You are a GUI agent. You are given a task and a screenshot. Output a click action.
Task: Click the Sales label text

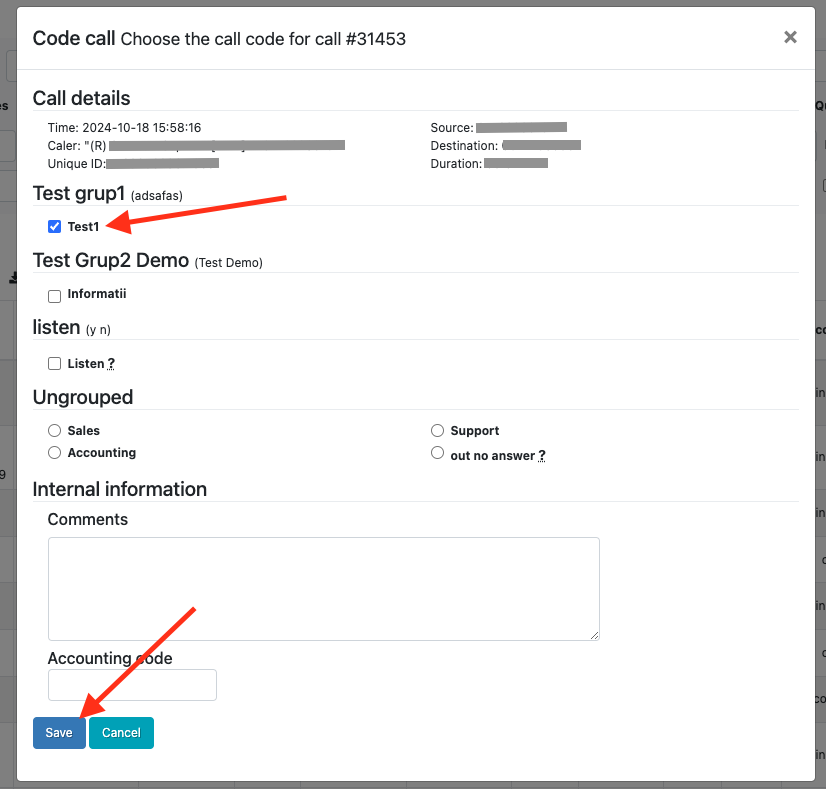click(84, 431)
